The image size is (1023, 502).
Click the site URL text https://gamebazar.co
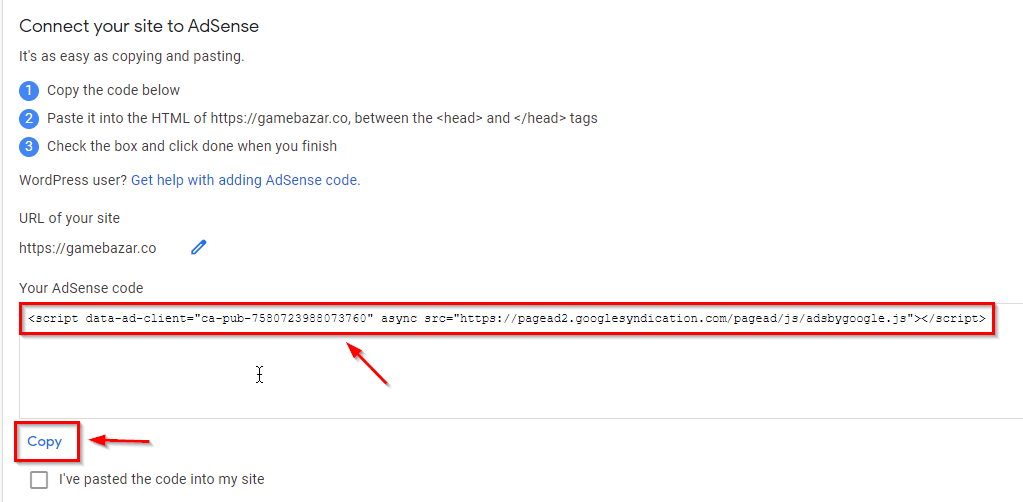pyautogui.click(x=87, y=249)
